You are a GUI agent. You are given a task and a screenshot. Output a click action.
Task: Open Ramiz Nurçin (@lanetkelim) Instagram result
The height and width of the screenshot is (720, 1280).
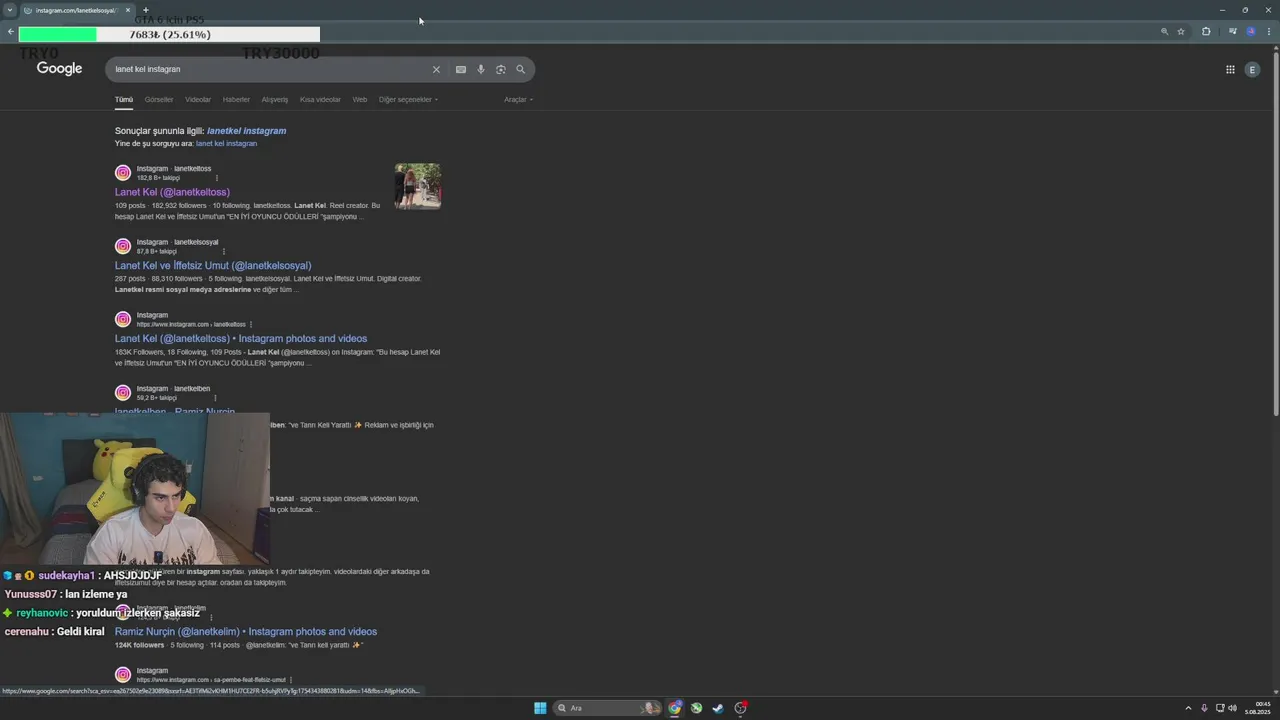coord(246,632)
